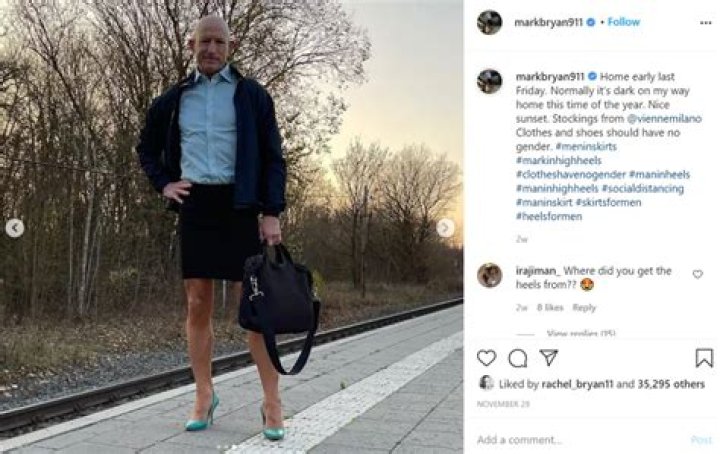Open #clotheshavenogender hashtag

571,174
